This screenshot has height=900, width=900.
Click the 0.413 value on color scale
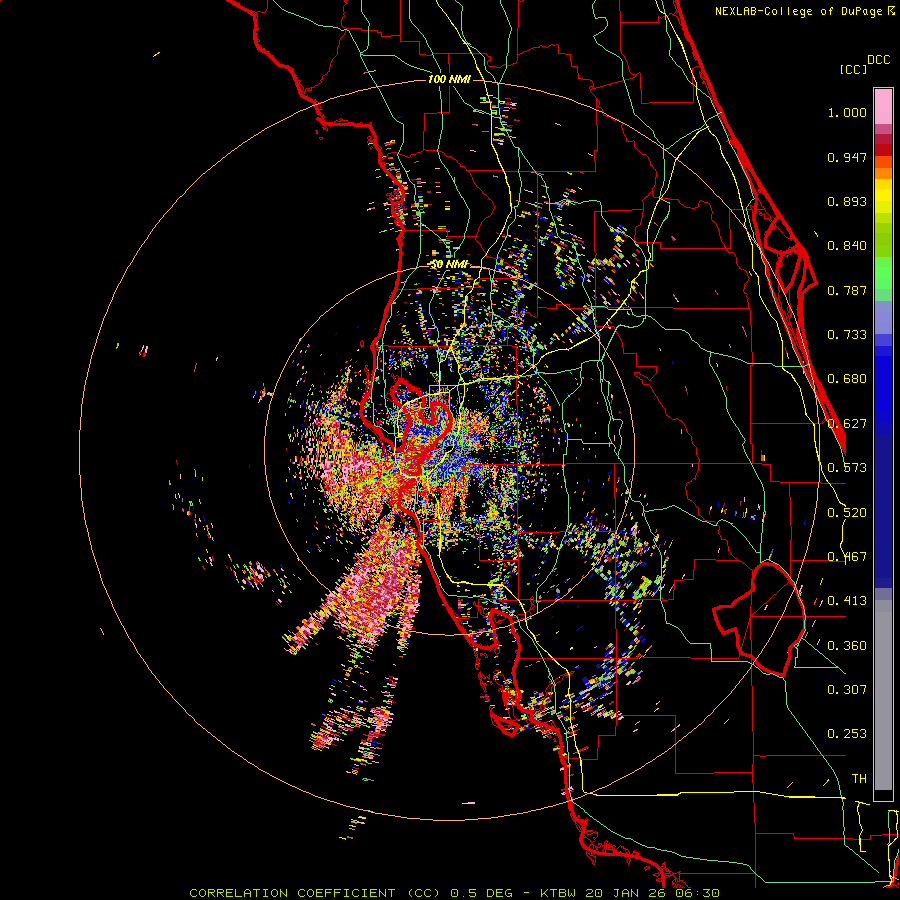[847, 601]
